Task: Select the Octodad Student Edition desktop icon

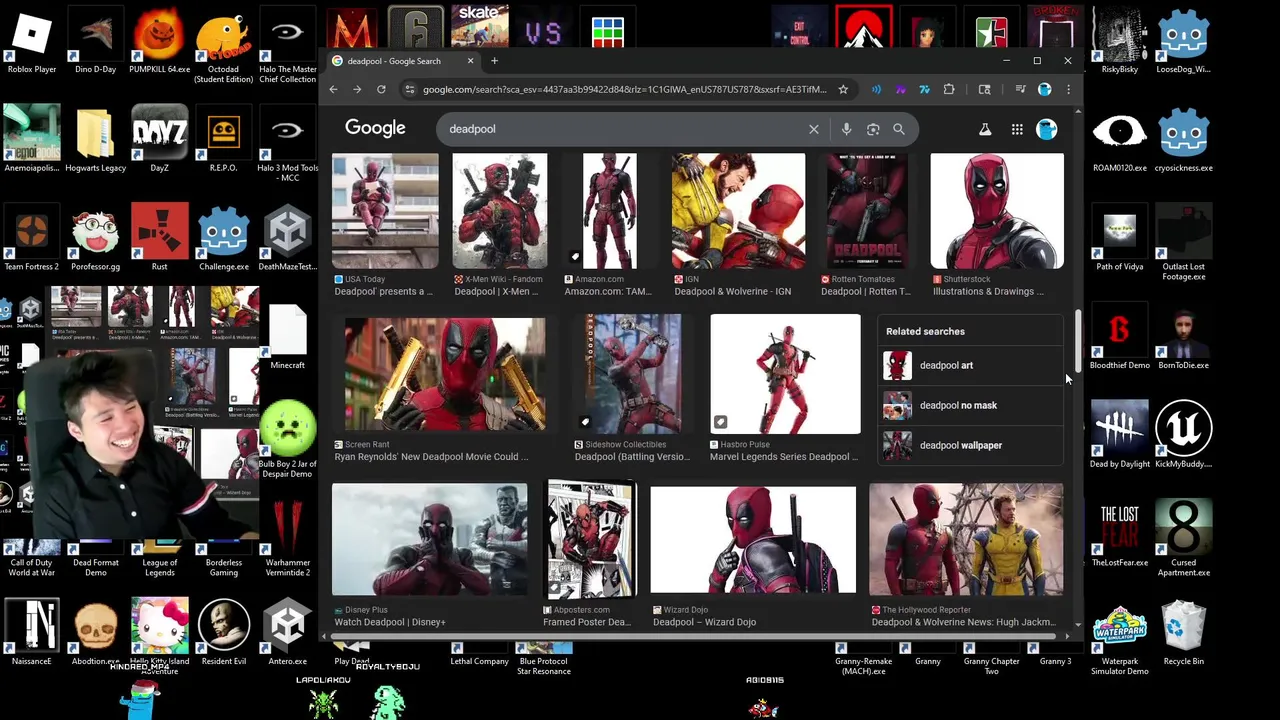Action: coord(224,46)
